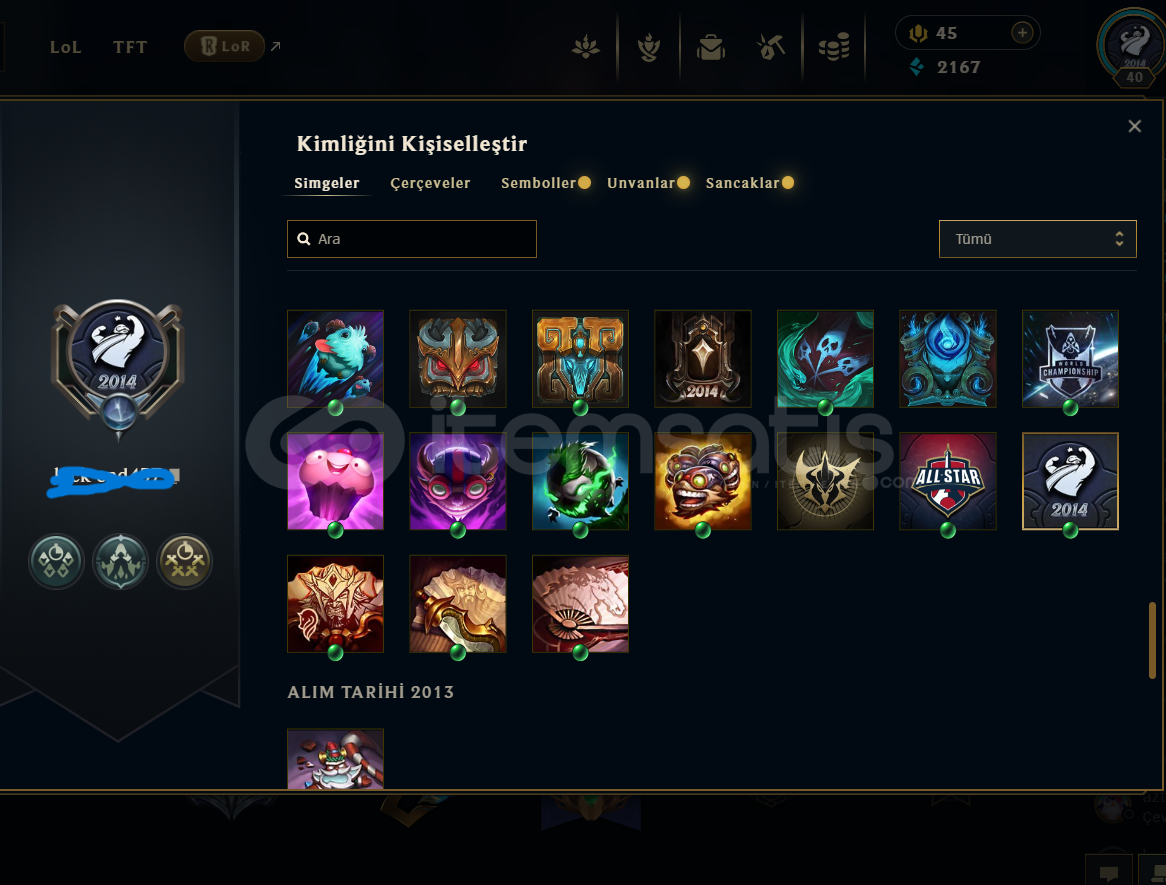Open the crafting hammer icon
Screen dimensions: 1166x885
click(x=771, y=48)
